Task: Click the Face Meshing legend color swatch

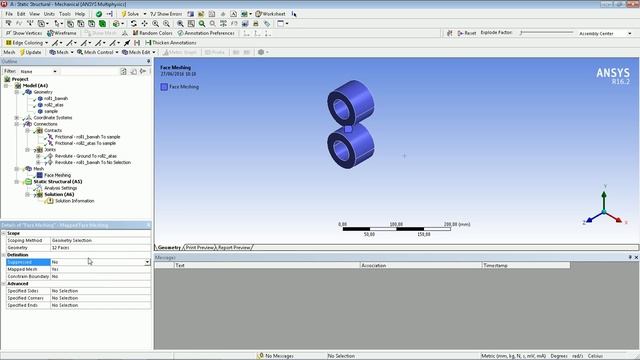Action: [164, 87]
